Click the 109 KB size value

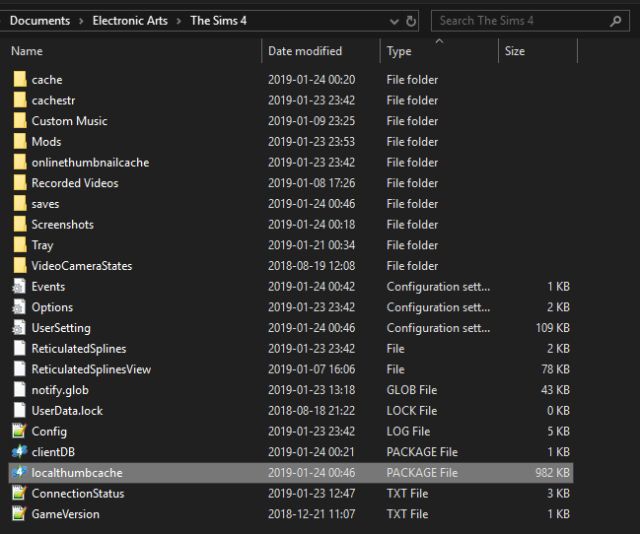[552, 328]
